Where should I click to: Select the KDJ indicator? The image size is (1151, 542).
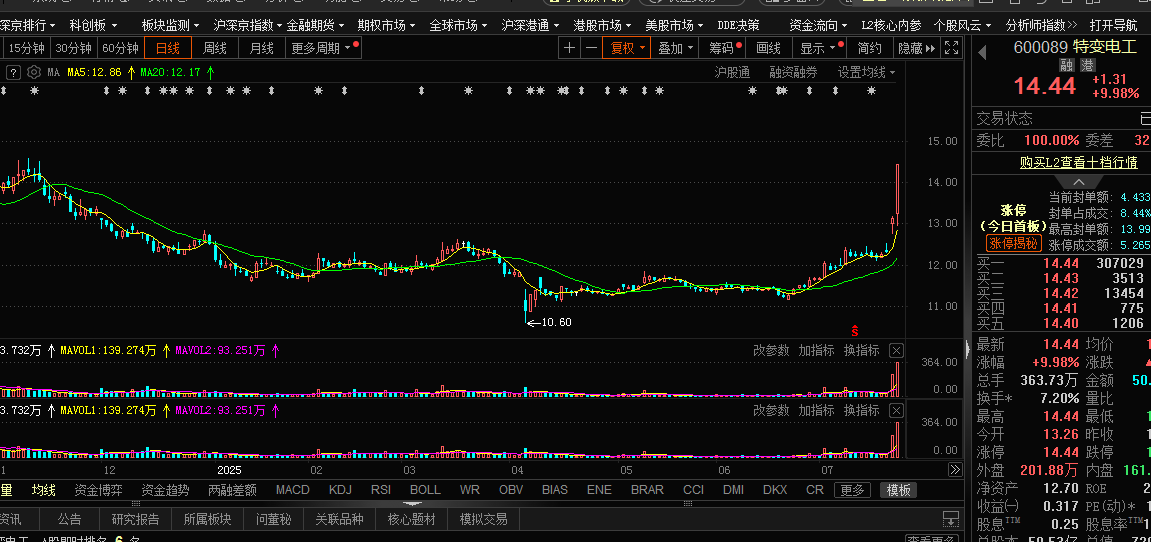click(340, 490)
